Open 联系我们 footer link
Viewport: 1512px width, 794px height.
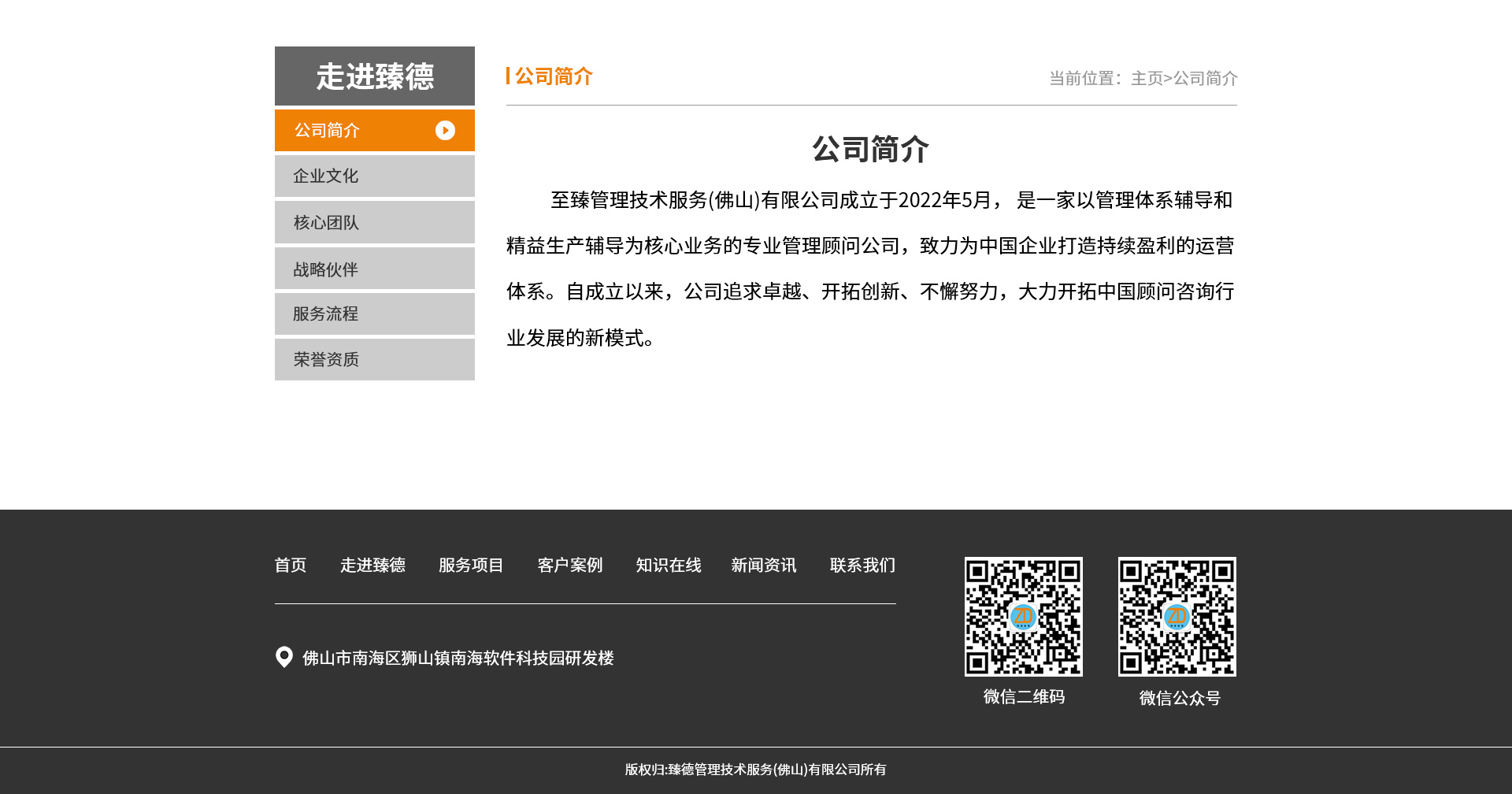coord(862,566)
